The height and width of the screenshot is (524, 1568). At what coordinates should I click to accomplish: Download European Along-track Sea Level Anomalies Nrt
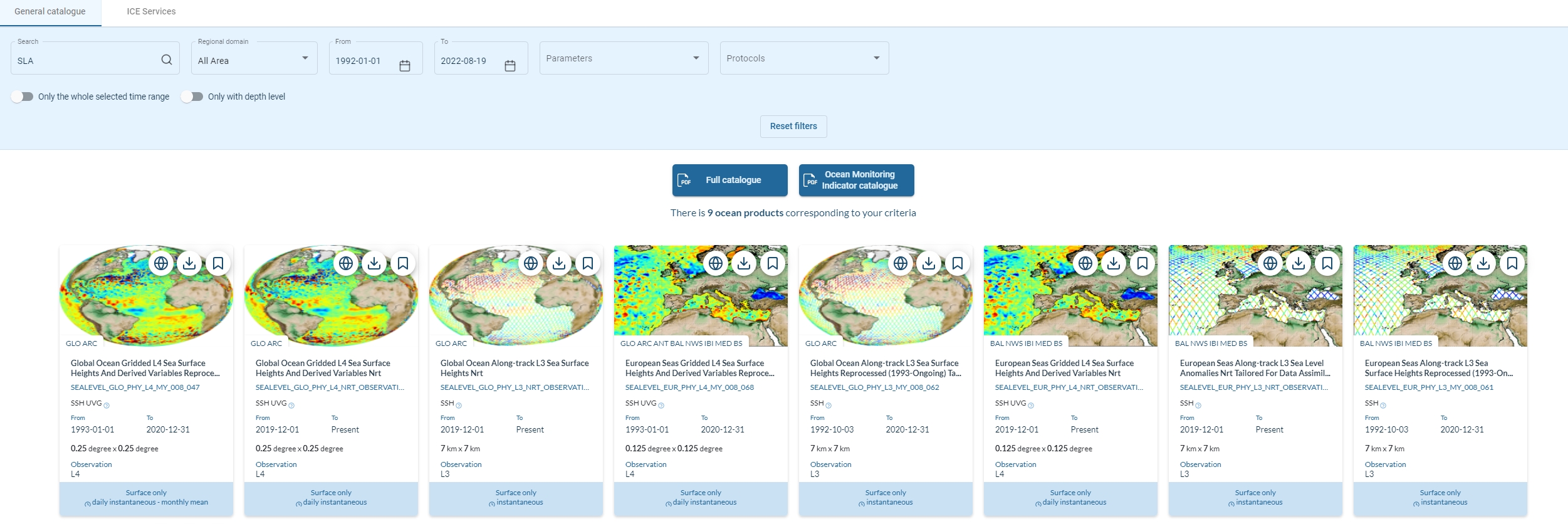point(1299,263)
